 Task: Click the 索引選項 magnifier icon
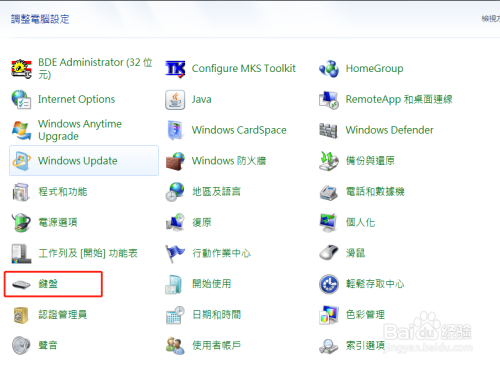click(329, 346)
